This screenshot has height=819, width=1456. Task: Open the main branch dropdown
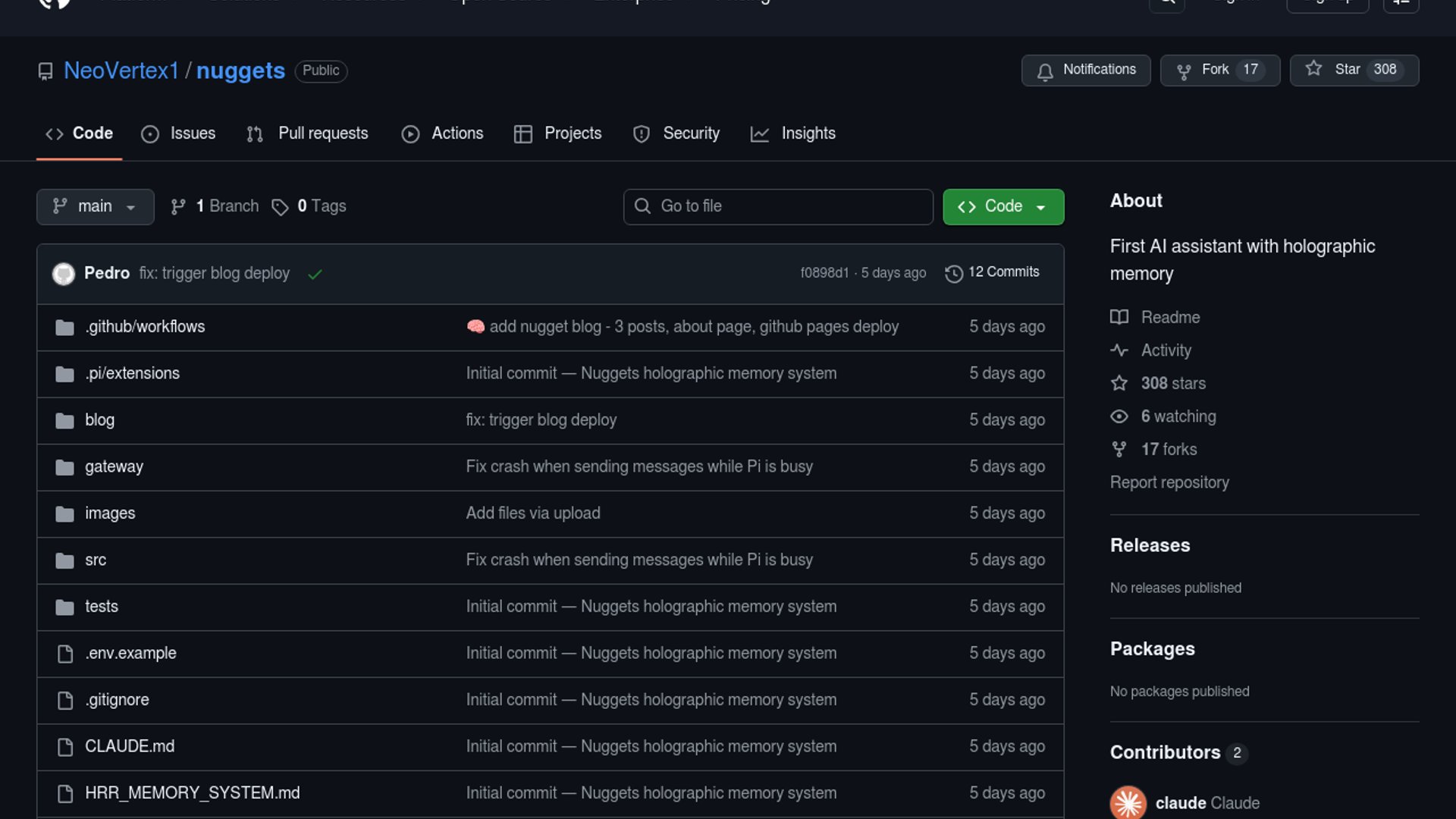(x=95, y=206)
